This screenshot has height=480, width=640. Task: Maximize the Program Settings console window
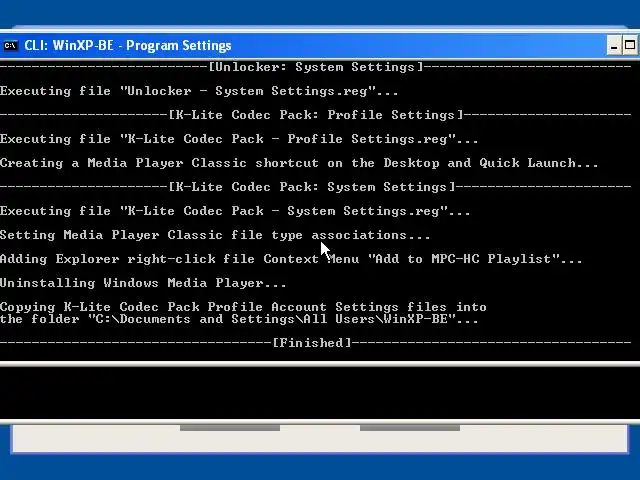[x=630, y=45]
